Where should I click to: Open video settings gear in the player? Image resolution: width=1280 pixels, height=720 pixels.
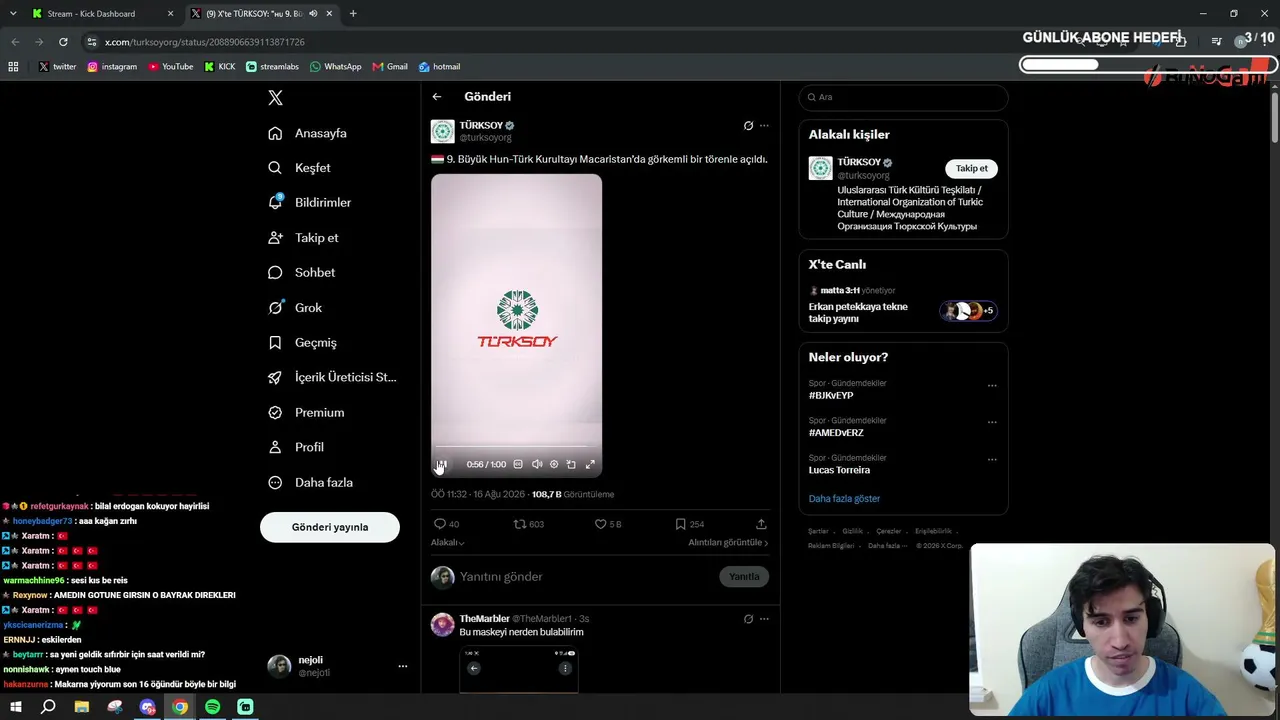point(554,464)
